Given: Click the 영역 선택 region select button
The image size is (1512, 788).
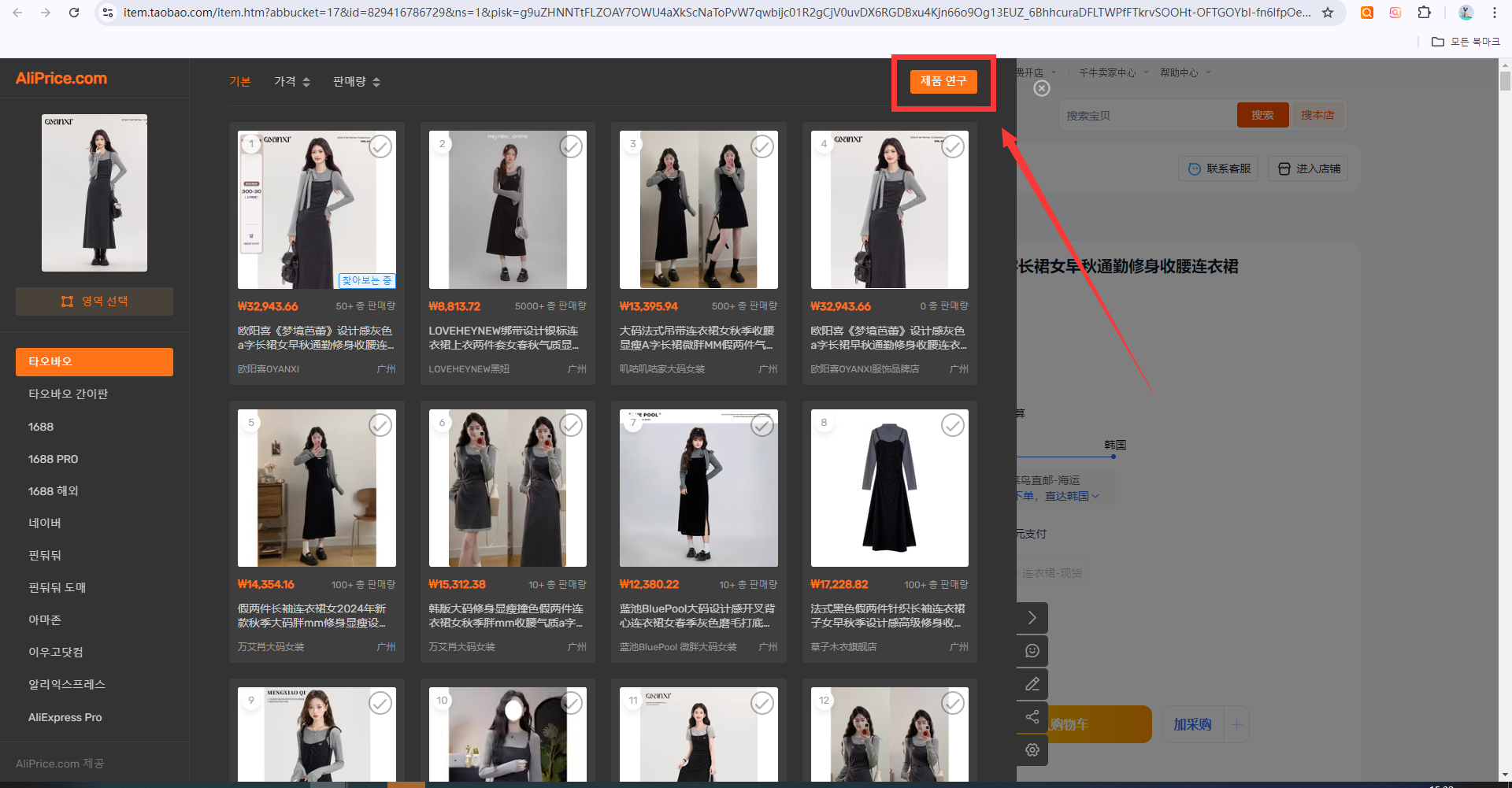Looking at the screenshot, I should pyautogui.click(x=94, y=302).
